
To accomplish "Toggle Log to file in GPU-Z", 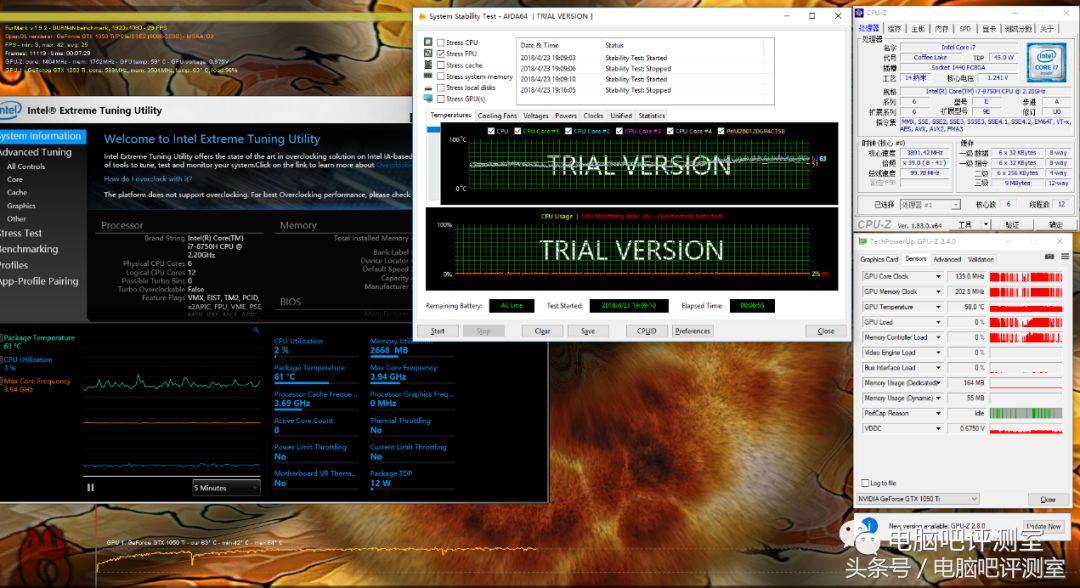I will pos(866,483).
